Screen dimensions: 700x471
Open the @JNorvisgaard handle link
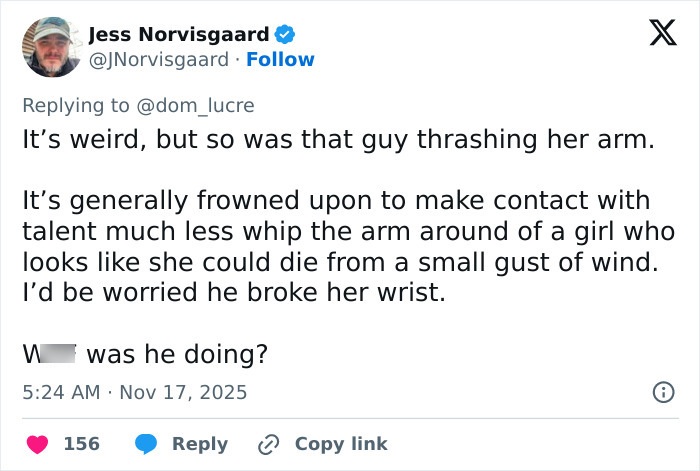click(x=158, y=60)
